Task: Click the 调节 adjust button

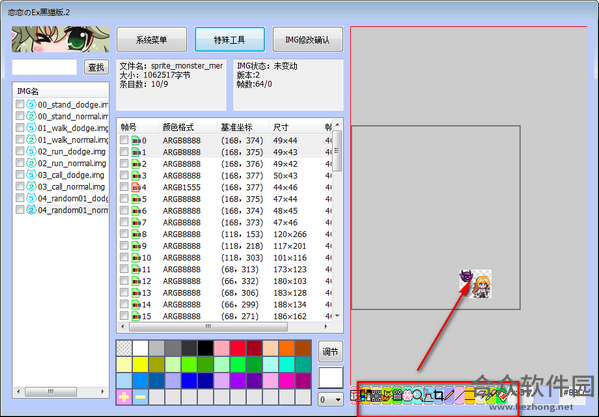Action: point(330,351)
